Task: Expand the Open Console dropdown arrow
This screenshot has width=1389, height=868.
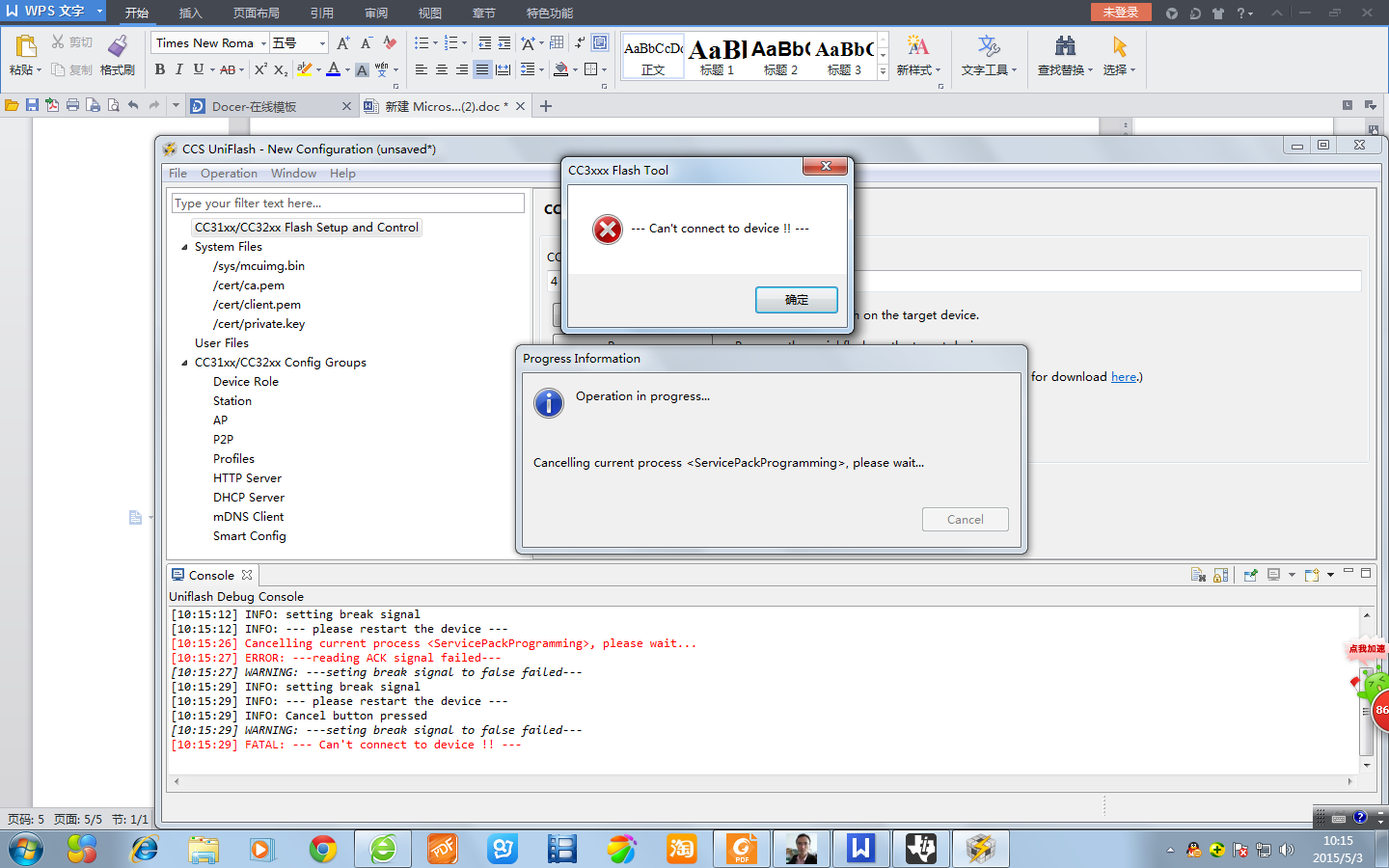Action: tap(1330, 575)
